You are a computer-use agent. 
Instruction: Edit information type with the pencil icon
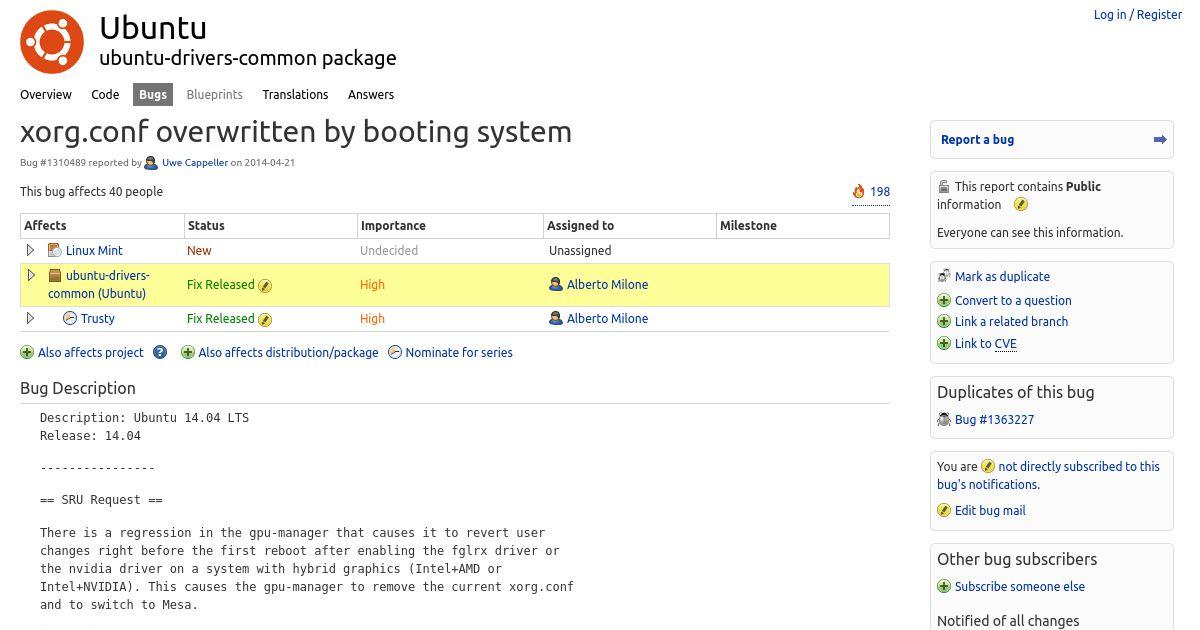[1021, 205]
